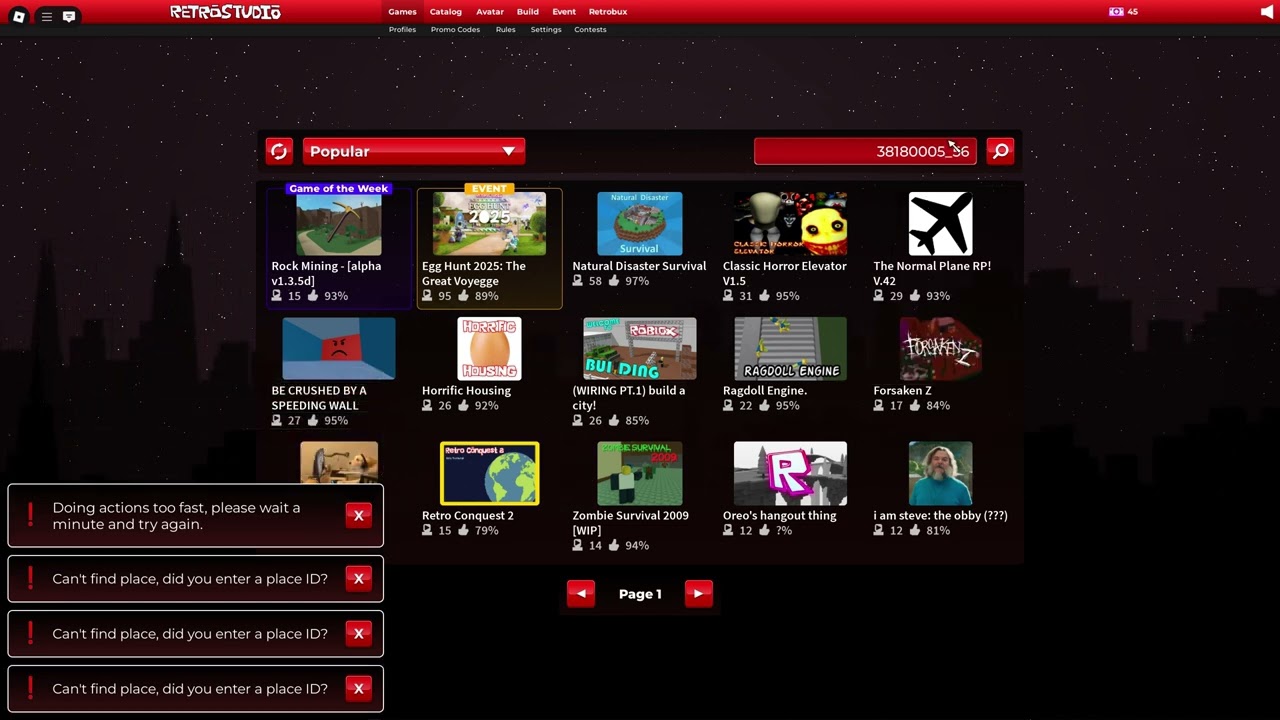Viewport: 1280px width, 720px height.
Task: Open the Games tab
Action: [402, 12]
